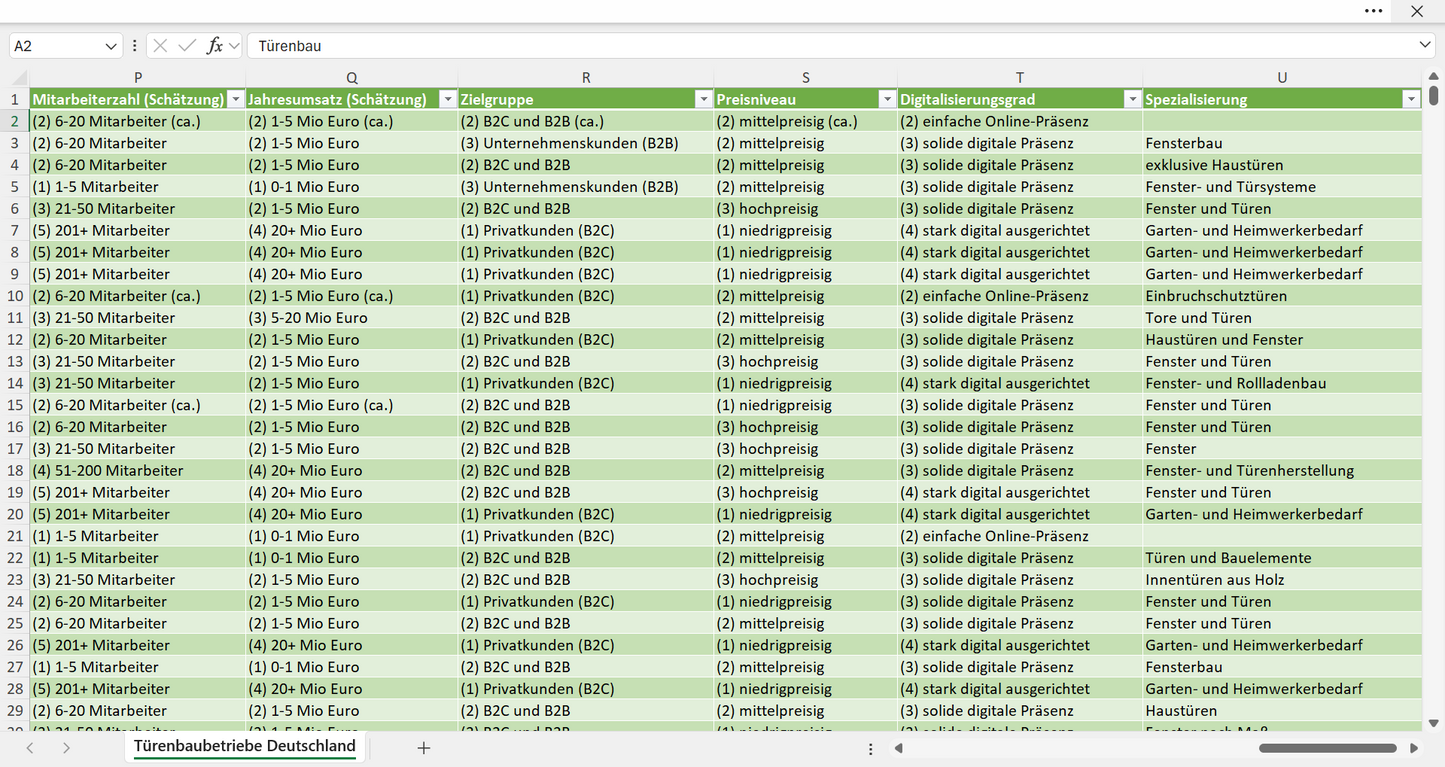Click the Insert Function fx icon
This screenshot has height=767, width=1445.
tap(214, 46)
